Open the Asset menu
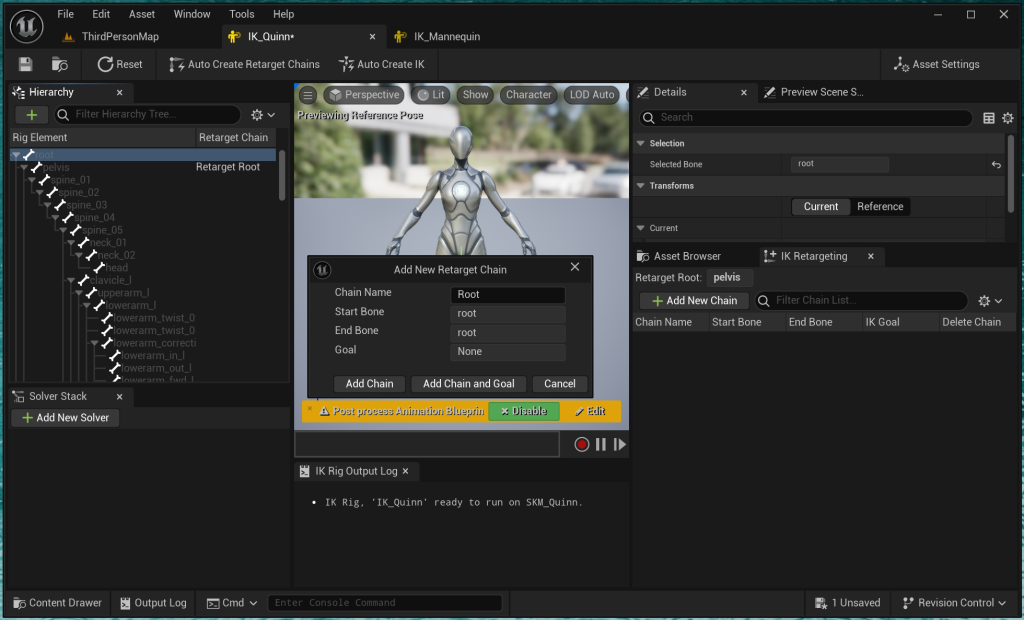Image resolution: width=1024 pixels, height=620 pixels. click(142, 14)
